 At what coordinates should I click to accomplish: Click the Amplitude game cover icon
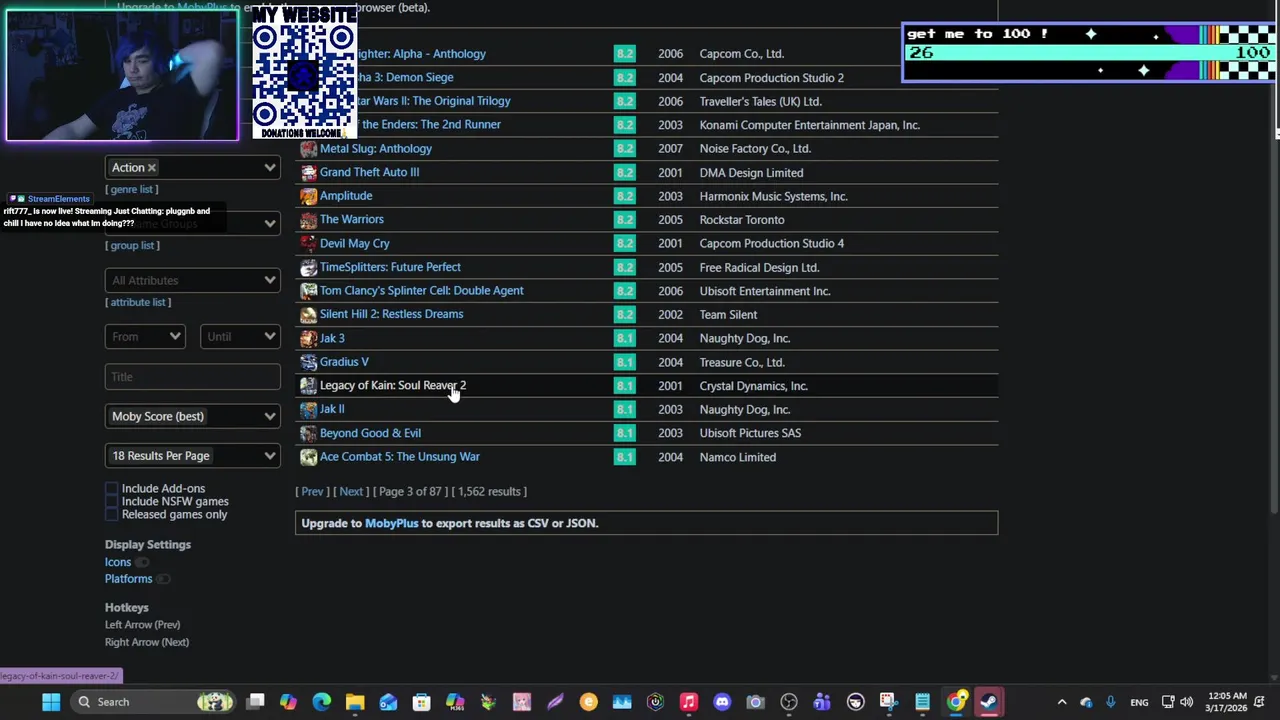(x=308, y=196)
